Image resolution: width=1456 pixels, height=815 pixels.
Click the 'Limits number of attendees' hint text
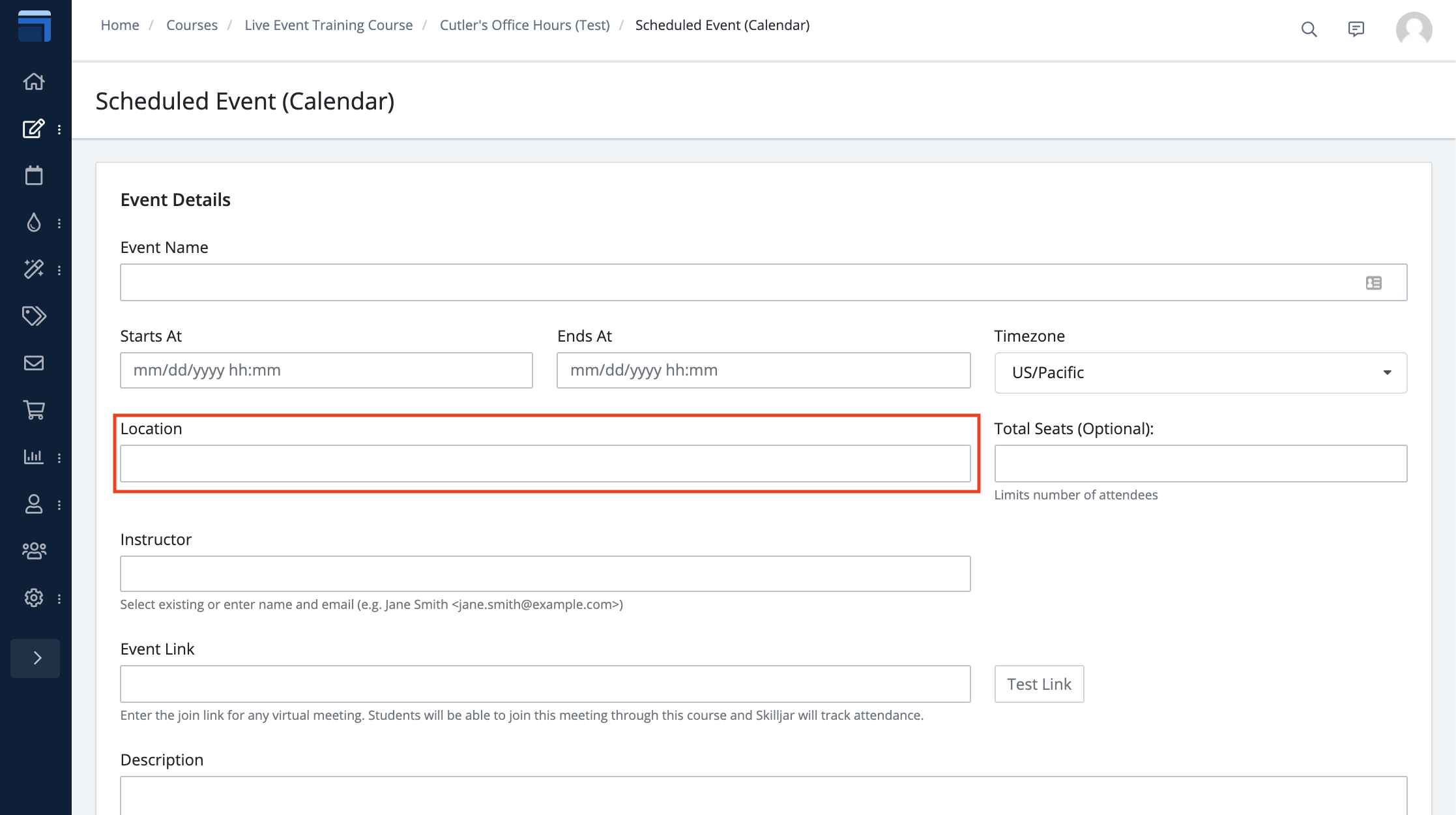(x=1076, y=495)
